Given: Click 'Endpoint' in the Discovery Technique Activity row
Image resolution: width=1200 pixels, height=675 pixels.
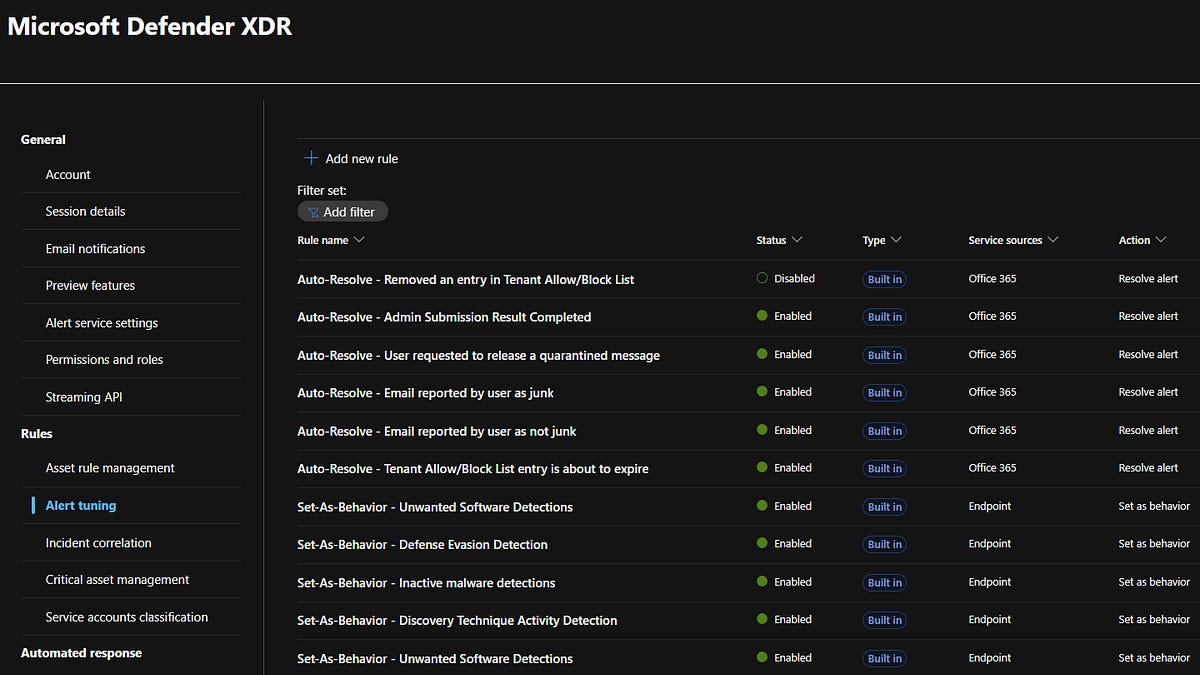Looking at the screenshot, I should 990,620.
